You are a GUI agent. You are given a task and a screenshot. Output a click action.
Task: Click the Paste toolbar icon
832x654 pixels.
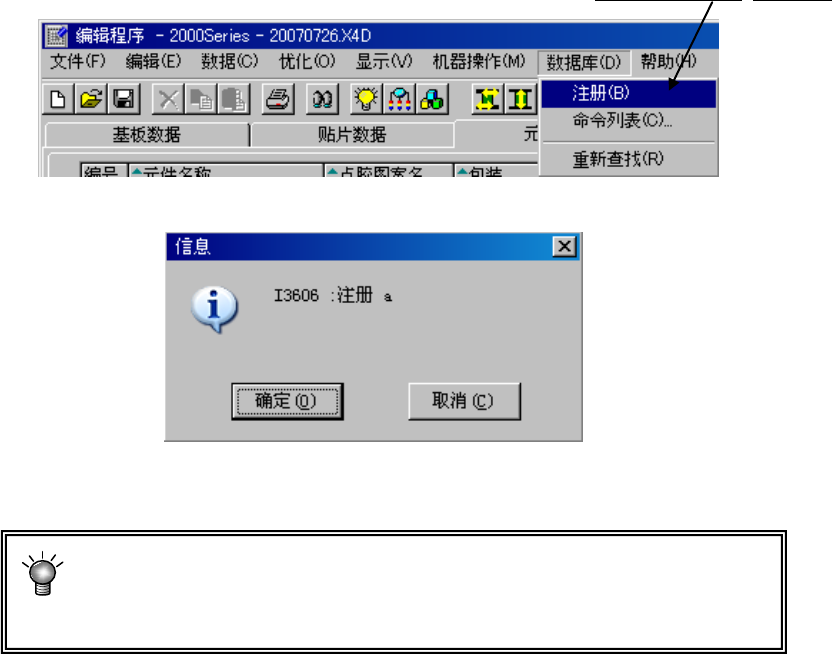pyautogui.click(x=234, y=99)
